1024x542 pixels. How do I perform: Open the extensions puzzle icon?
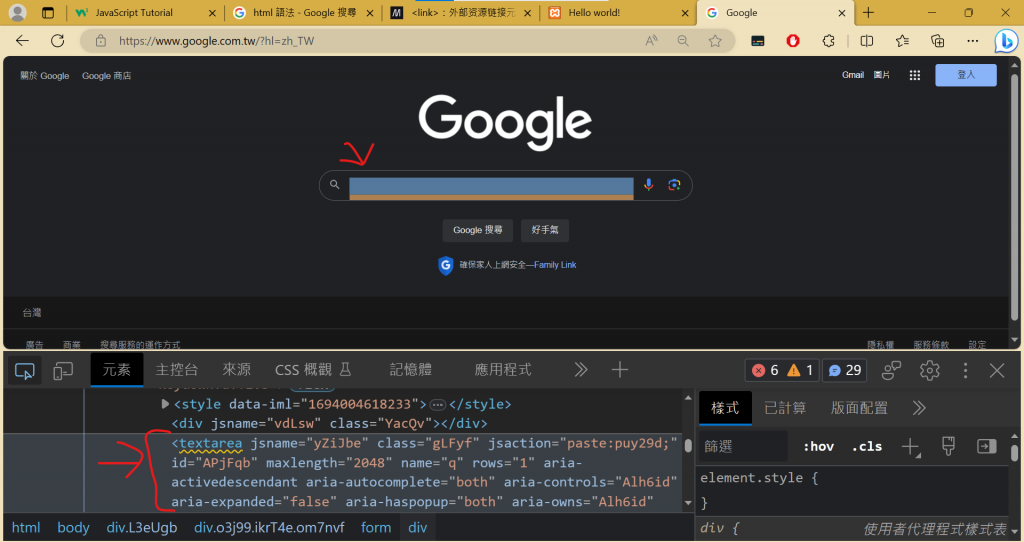[x=828, y=40]
